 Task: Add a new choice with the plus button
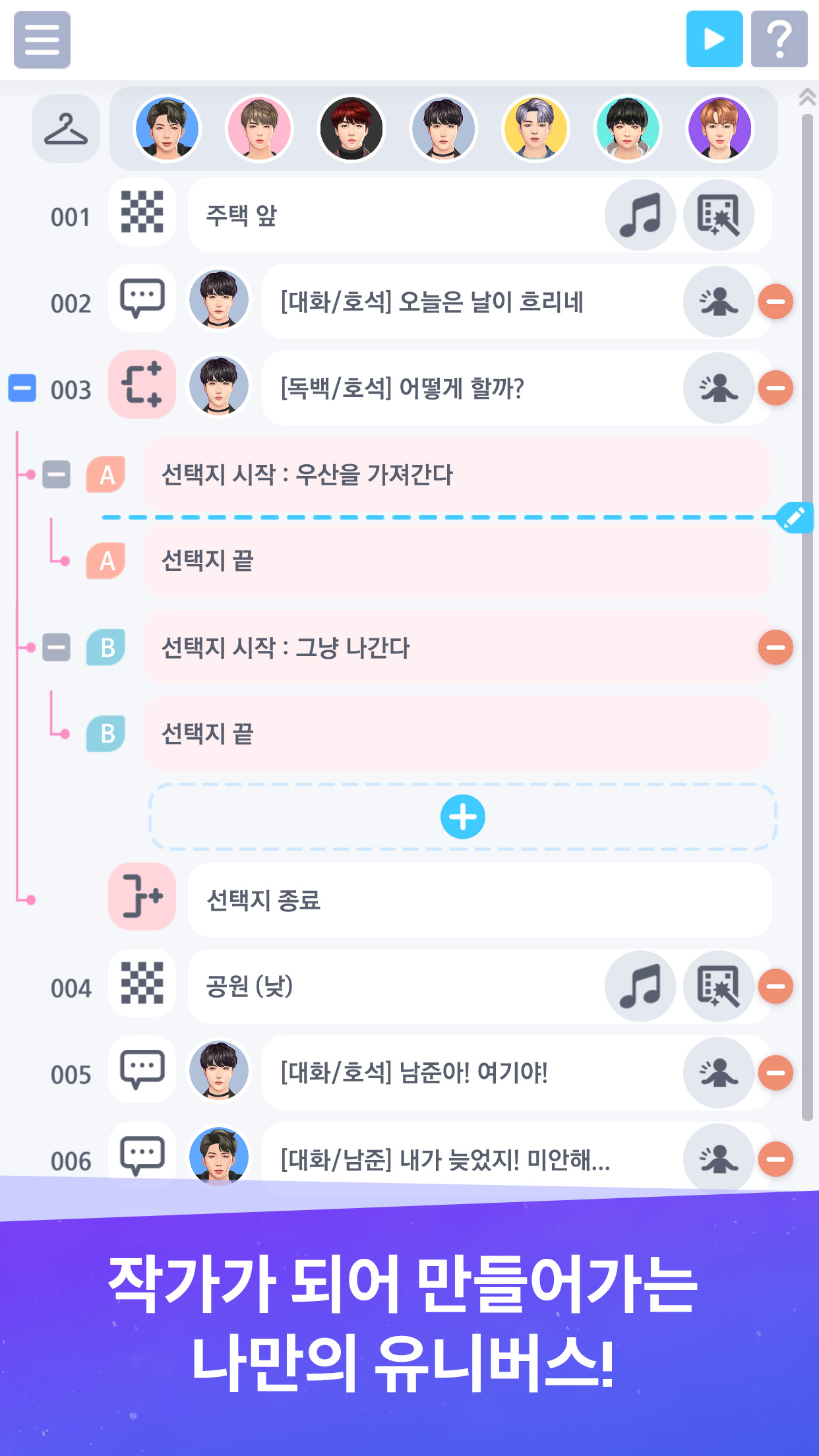[x=463, y=817]
